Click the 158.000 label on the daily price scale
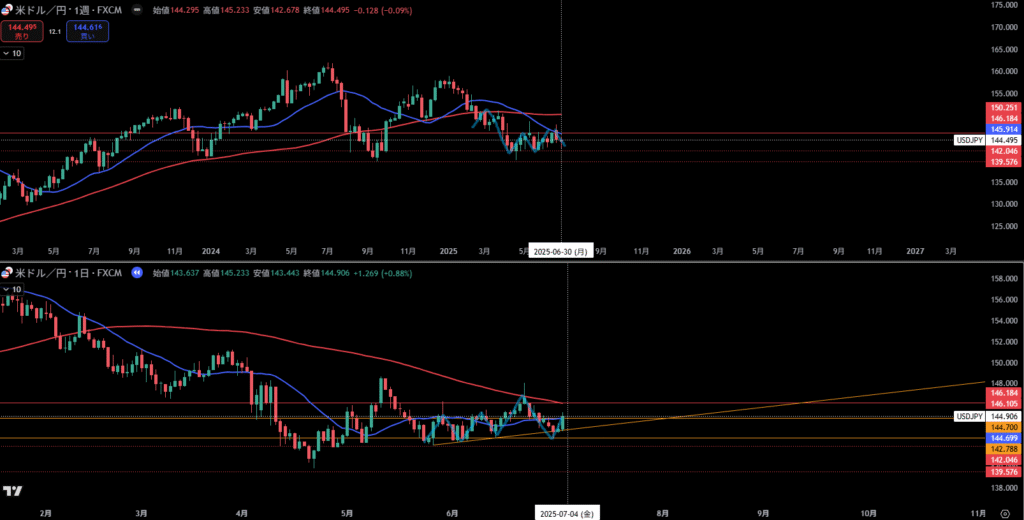This screenshot has height=520, width=1024. (1002, 279)
